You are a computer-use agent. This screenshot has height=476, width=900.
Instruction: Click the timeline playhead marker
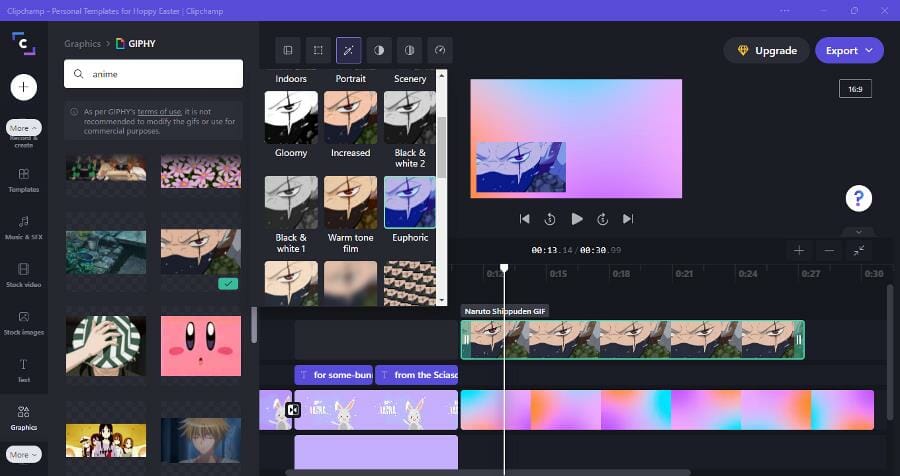click(x=504, y=268)
